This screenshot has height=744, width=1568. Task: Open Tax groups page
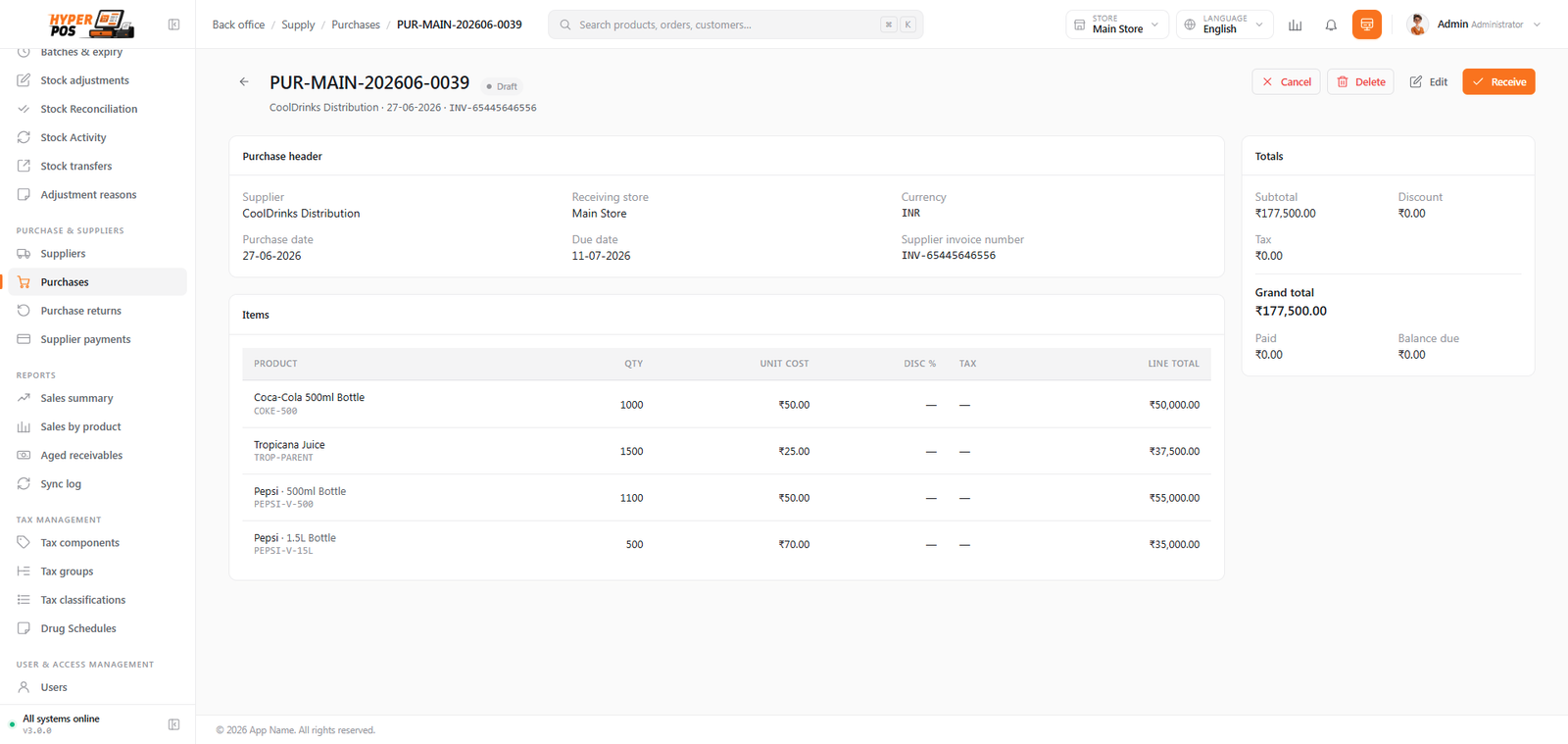point(98,571)
